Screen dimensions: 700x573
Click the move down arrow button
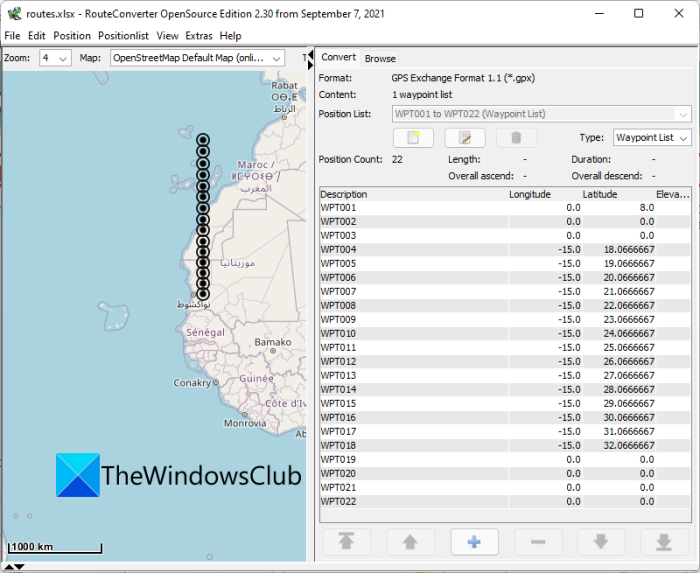click(601, 542)
